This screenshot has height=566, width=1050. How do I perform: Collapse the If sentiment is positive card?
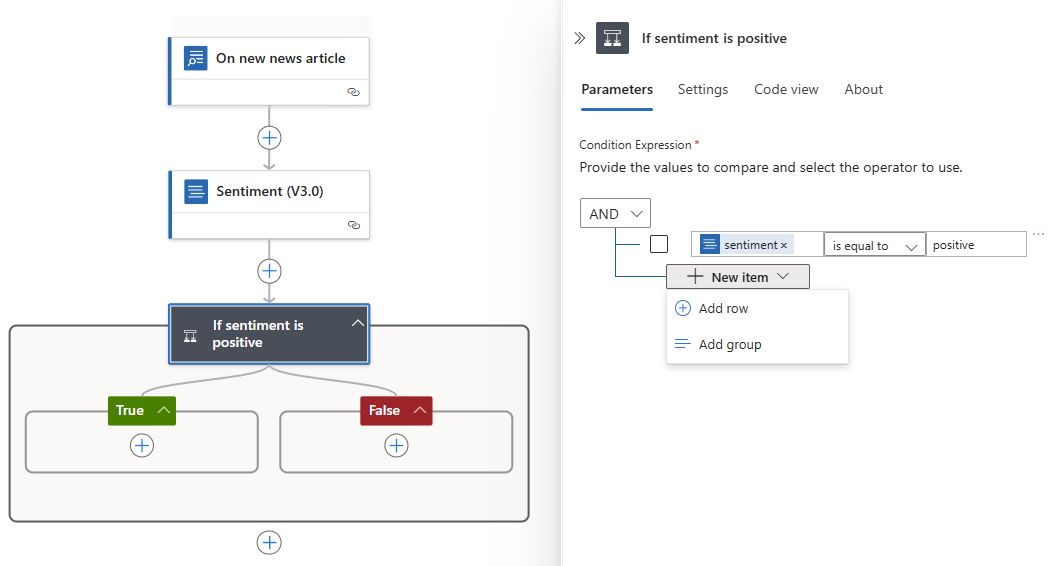(358, 323)
